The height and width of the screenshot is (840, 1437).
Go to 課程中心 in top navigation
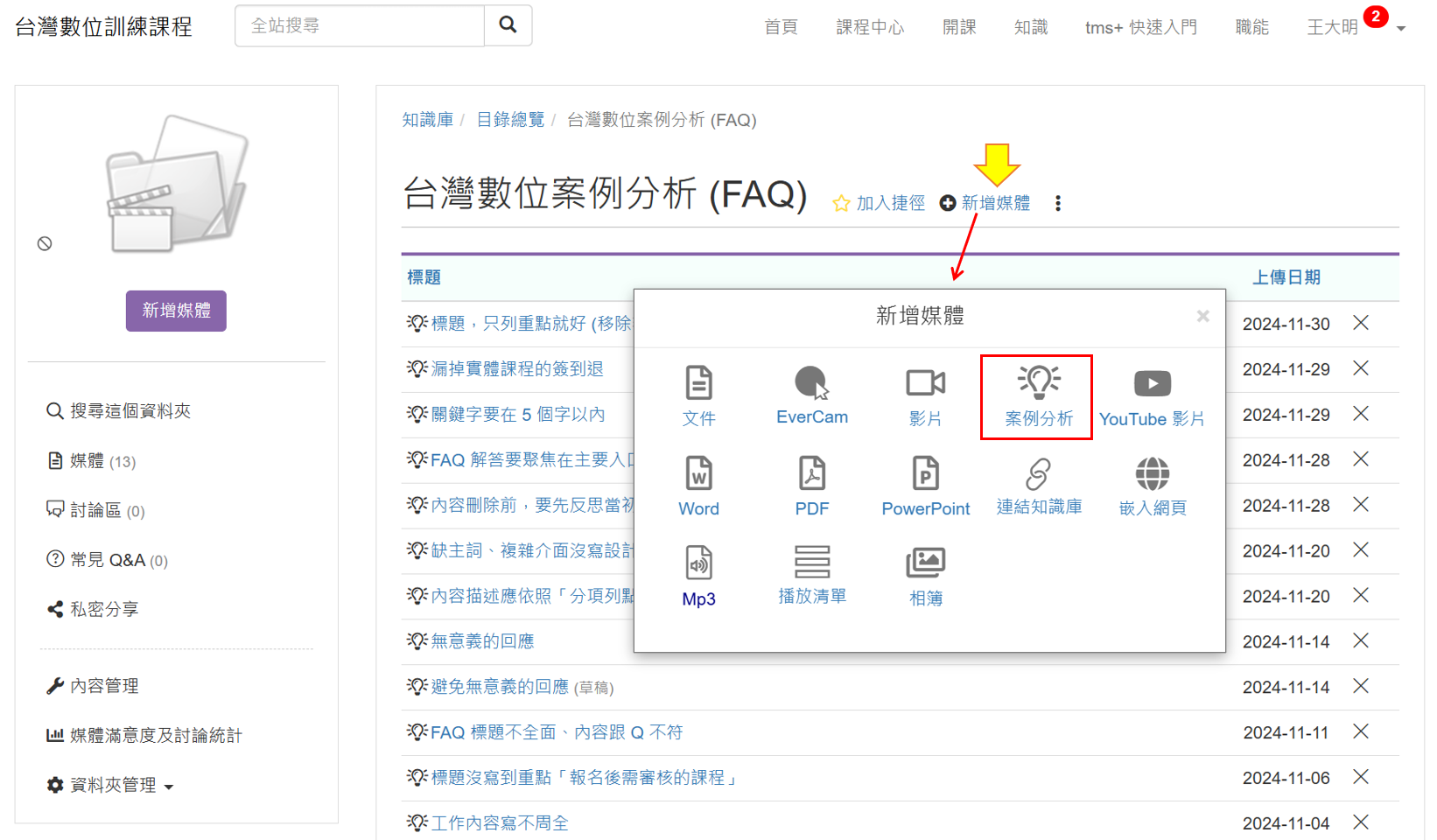pos(869,27)
